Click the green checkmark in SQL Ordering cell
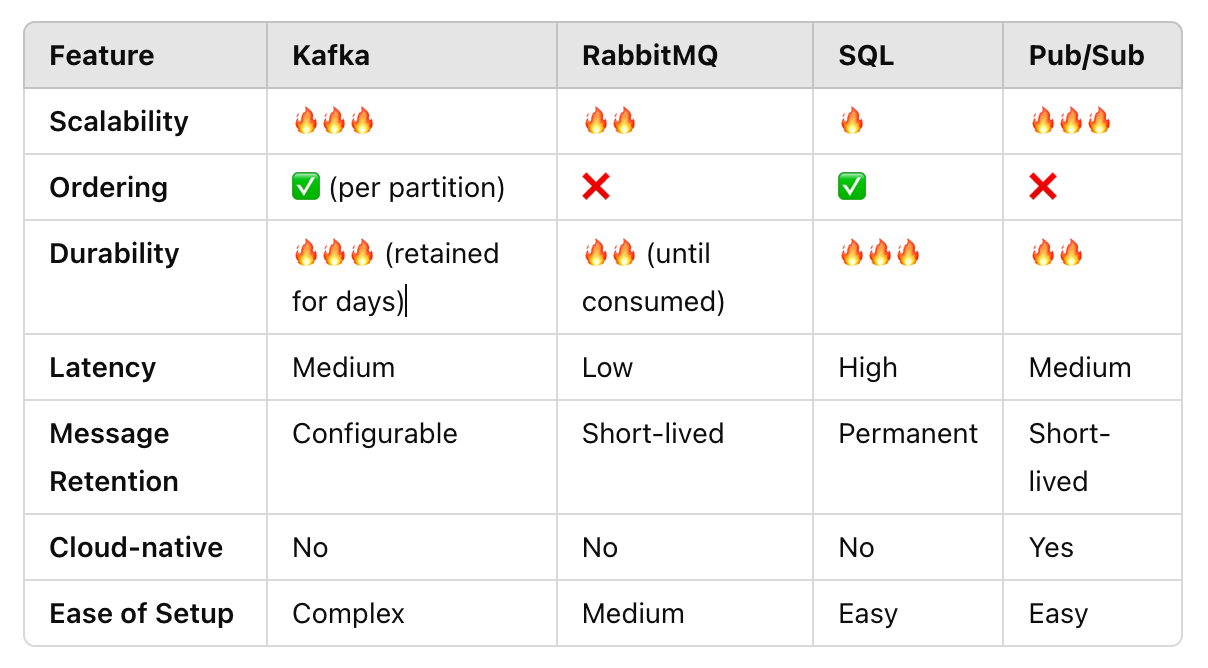The height and width of the screenshot is (668, 1208). pos(853,187)
